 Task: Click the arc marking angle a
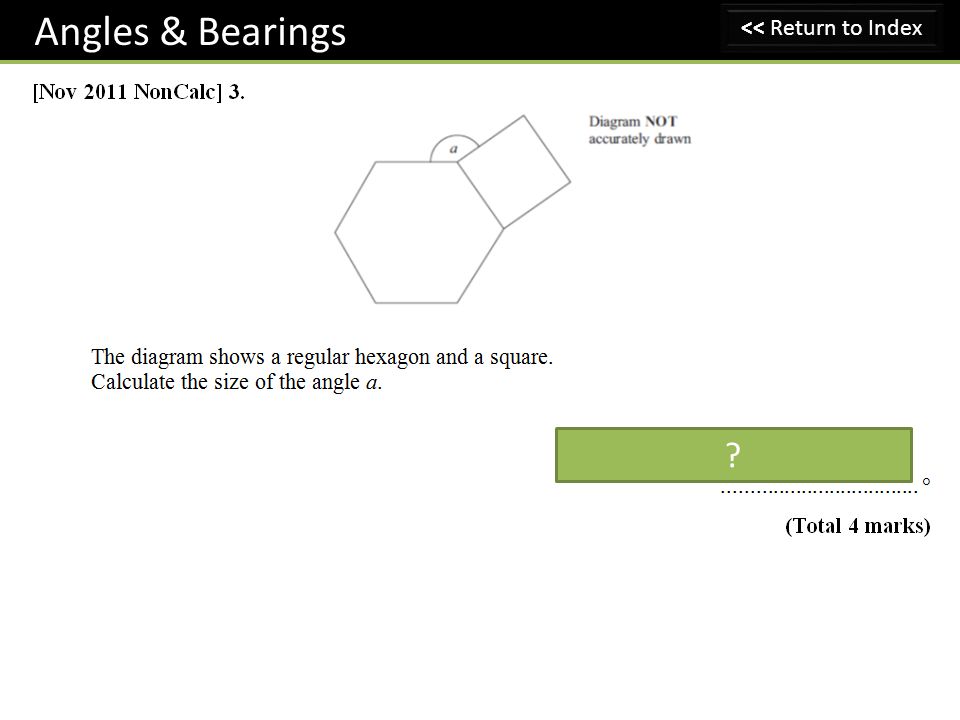(454, 141)
